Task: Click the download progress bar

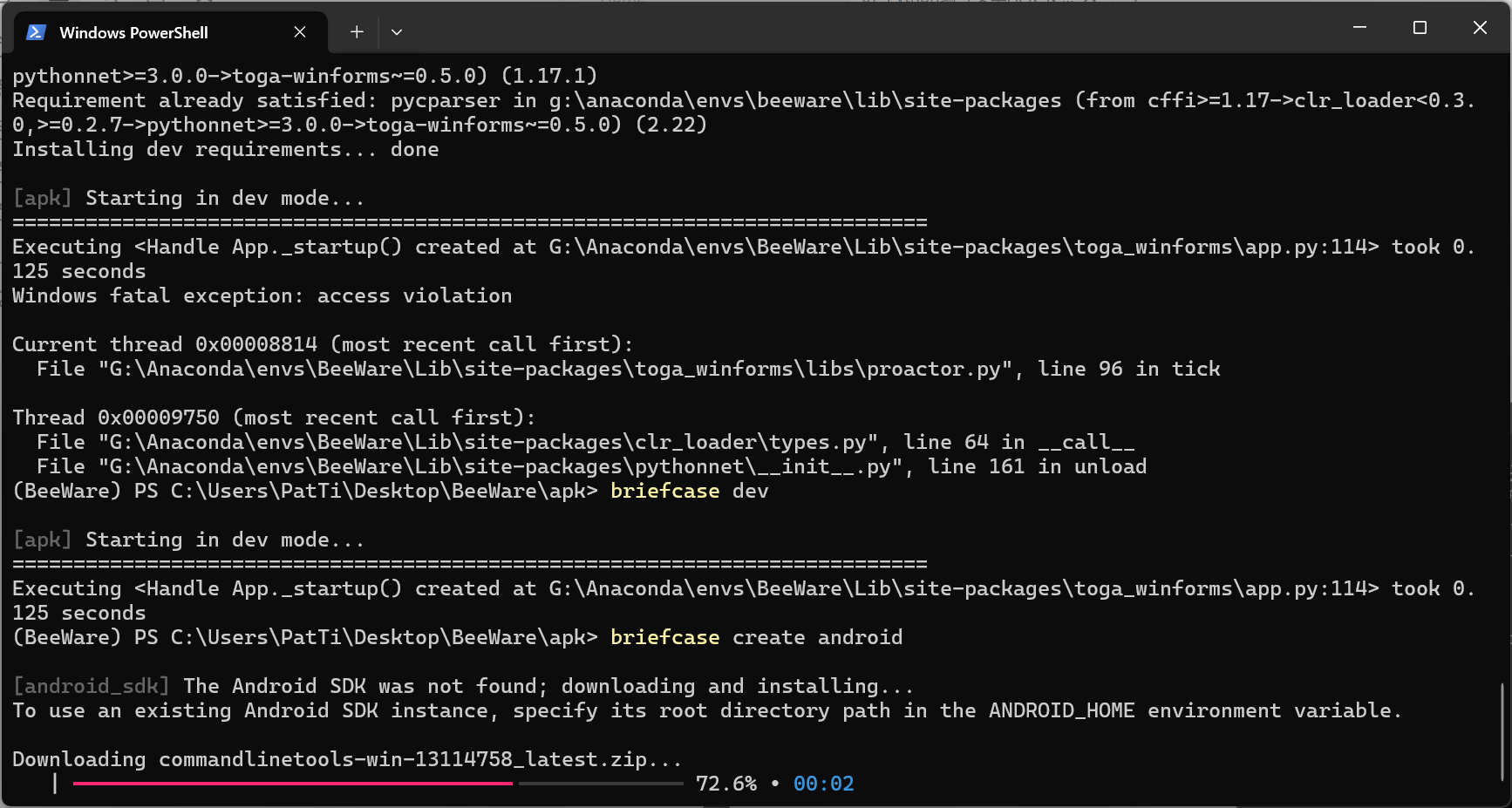Action: pos(378,784)
